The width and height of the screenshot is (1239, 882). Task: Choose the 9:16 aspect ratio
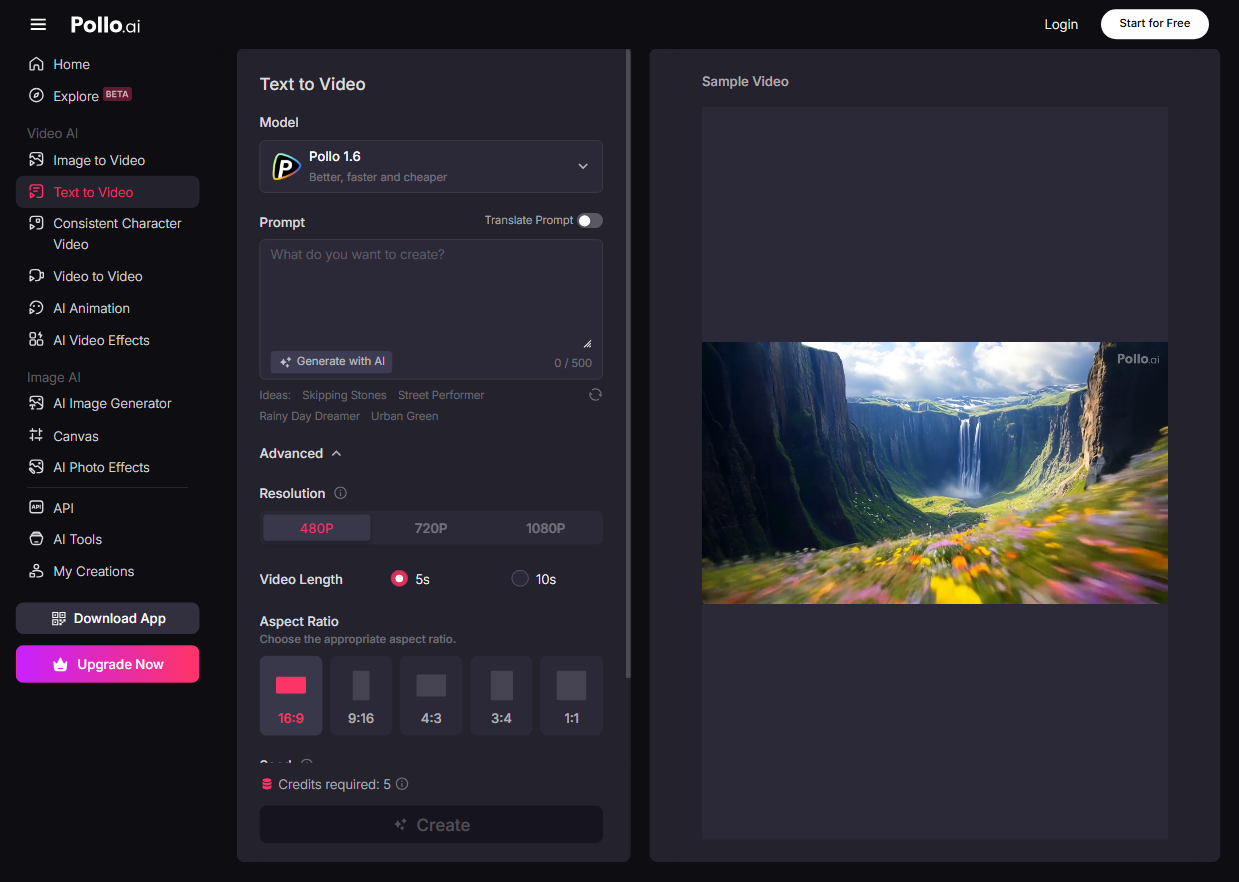click(x=361, y=696)
